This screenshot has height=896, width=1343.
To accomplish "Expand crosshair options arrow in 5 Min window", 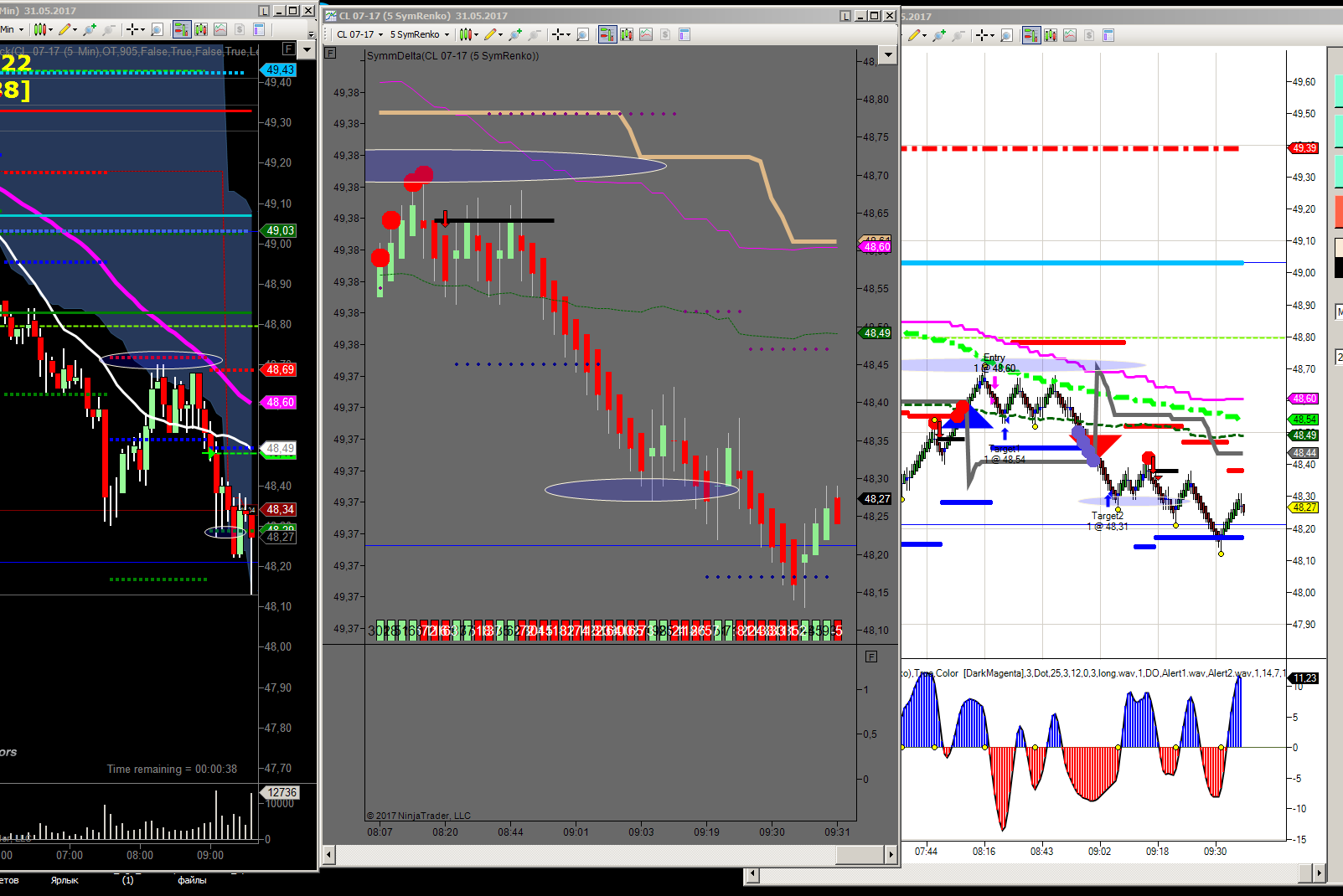I will pyautogui.click(x=142, y=29).
